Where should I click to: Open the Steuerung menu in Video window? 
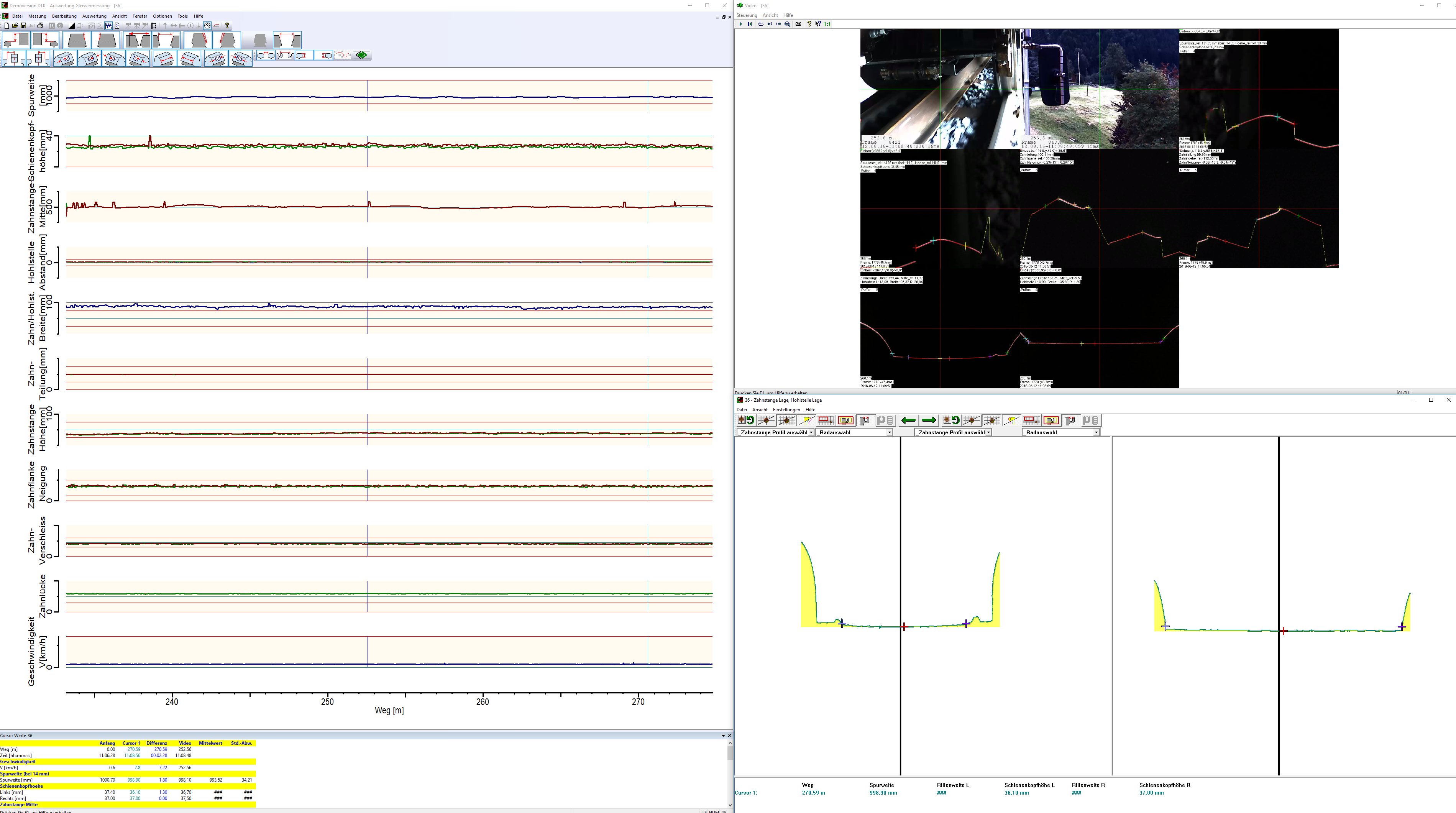coord(747,15)
